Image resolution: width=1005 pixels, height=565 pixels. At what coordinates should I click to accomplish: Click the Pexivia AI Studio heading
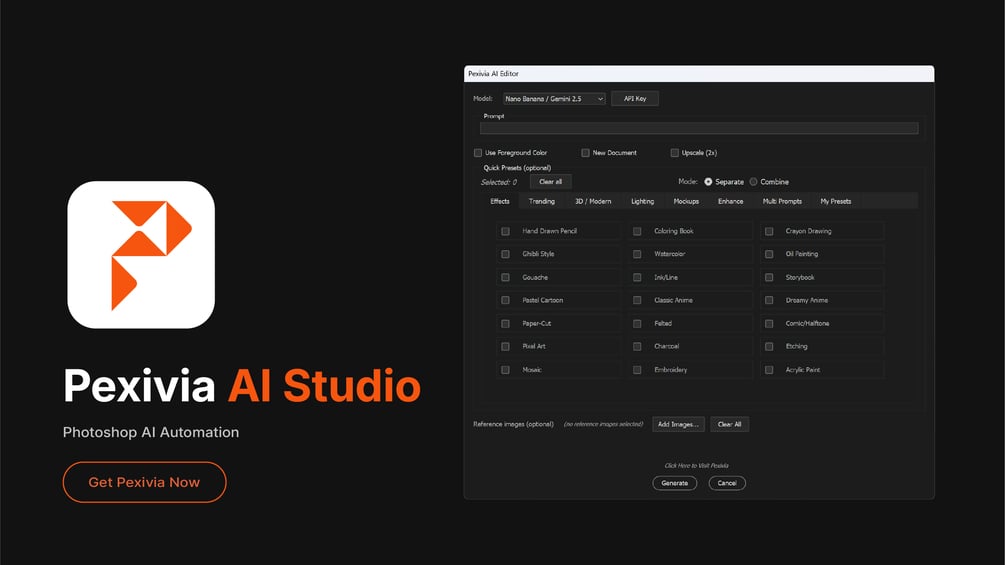(242, 386)
